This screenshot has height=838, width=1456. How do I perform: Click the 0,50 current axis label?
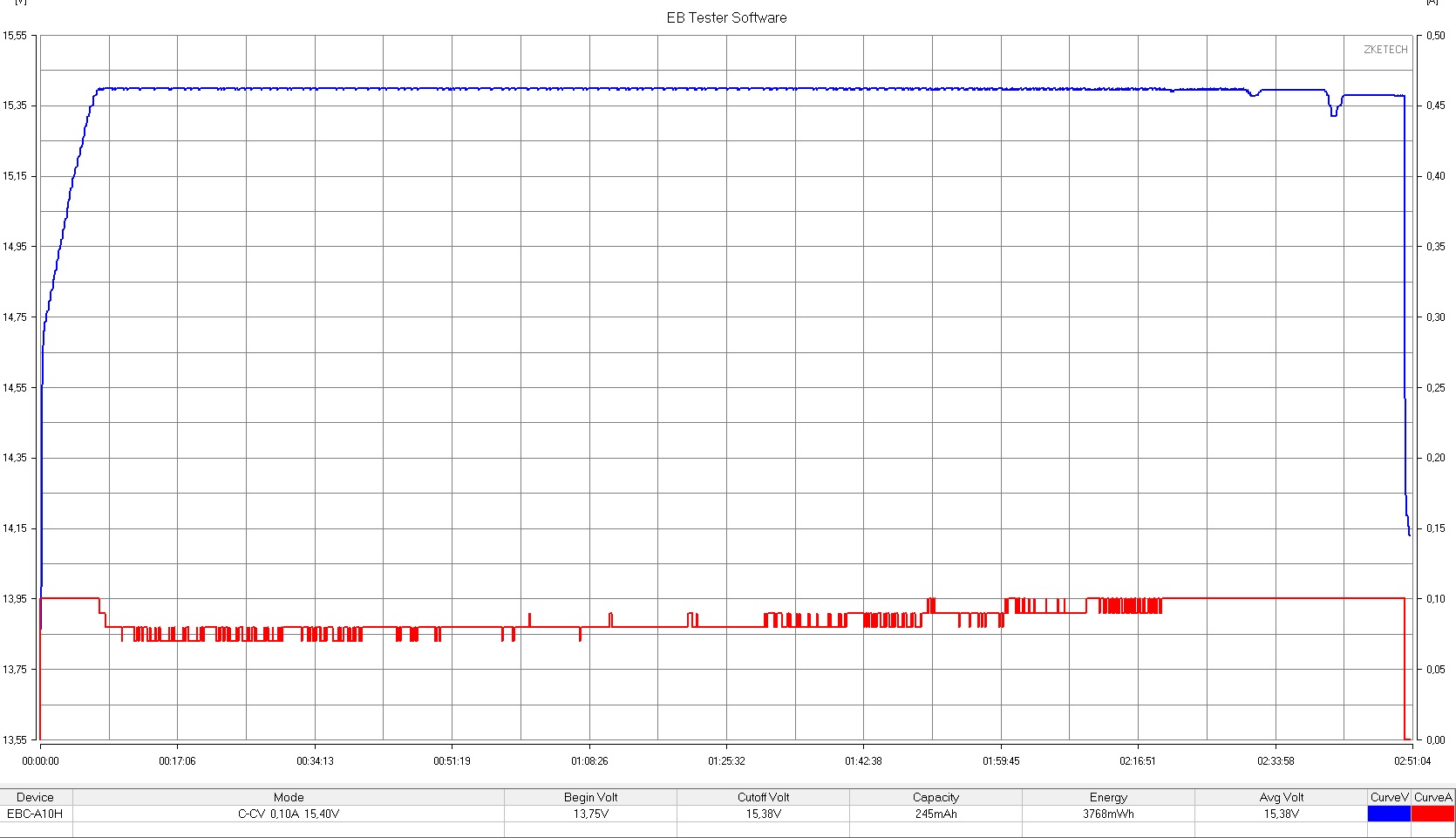pyautogui.click(x=1435, y=36)
